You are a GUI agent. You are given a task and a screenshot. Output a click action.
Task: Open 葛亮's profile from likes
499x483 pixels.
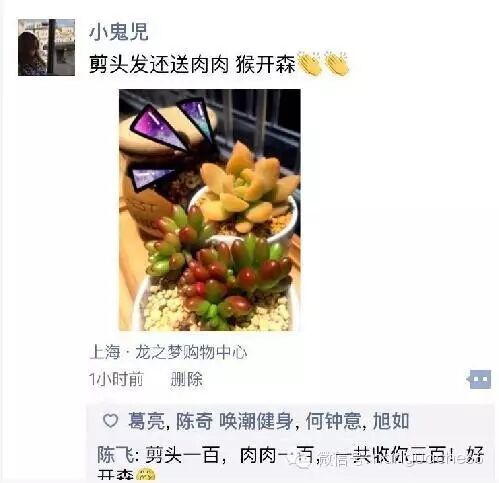[146, 421]
